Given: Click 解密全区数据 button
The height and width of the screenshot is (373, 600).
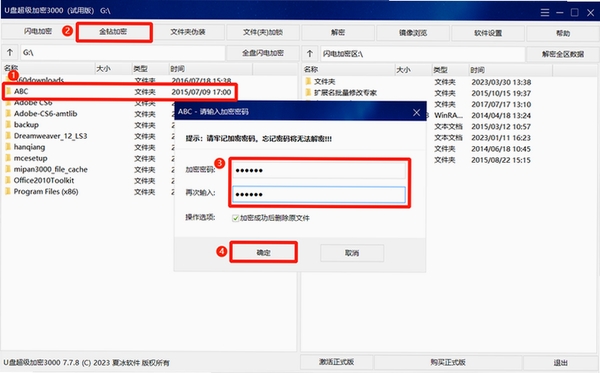Looking at the screenshot, I should tap(563, 54).
